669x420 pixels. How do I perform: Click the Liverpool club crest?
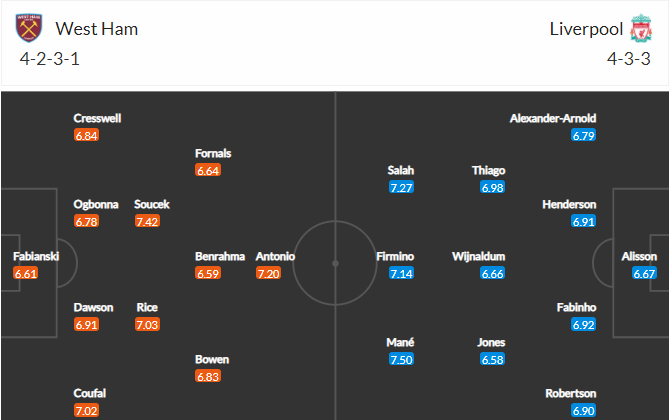coord(641,28)
